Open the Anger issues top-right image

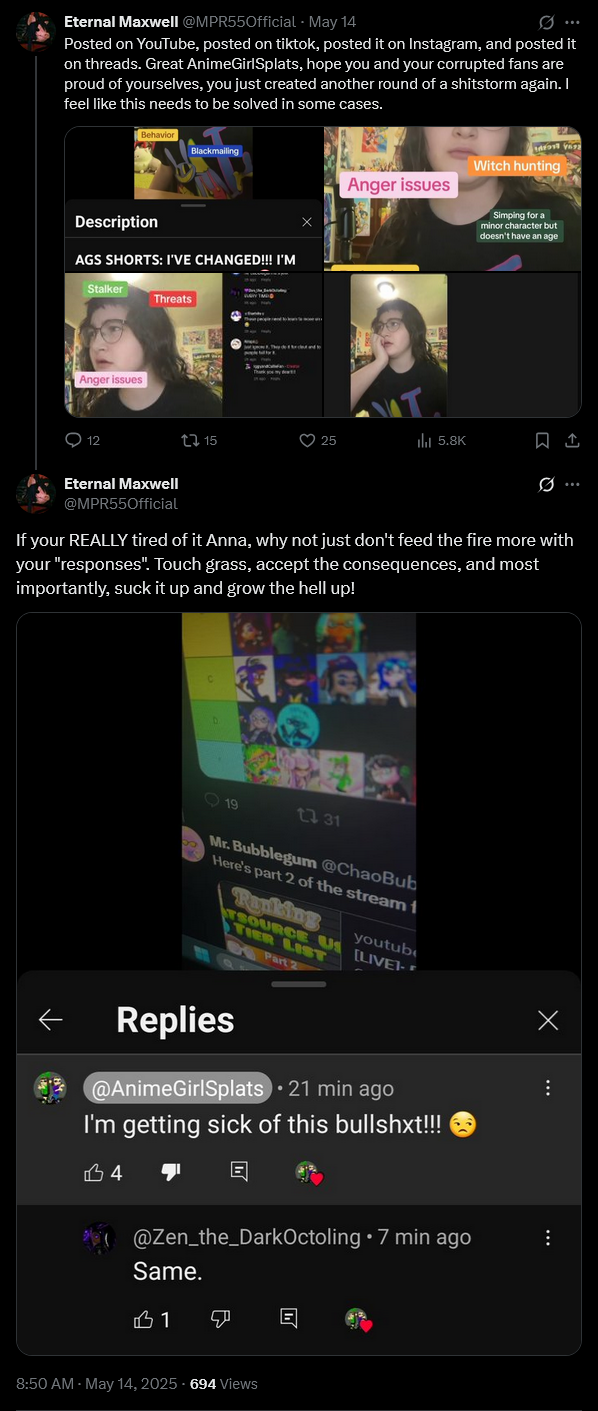[452, 199]
